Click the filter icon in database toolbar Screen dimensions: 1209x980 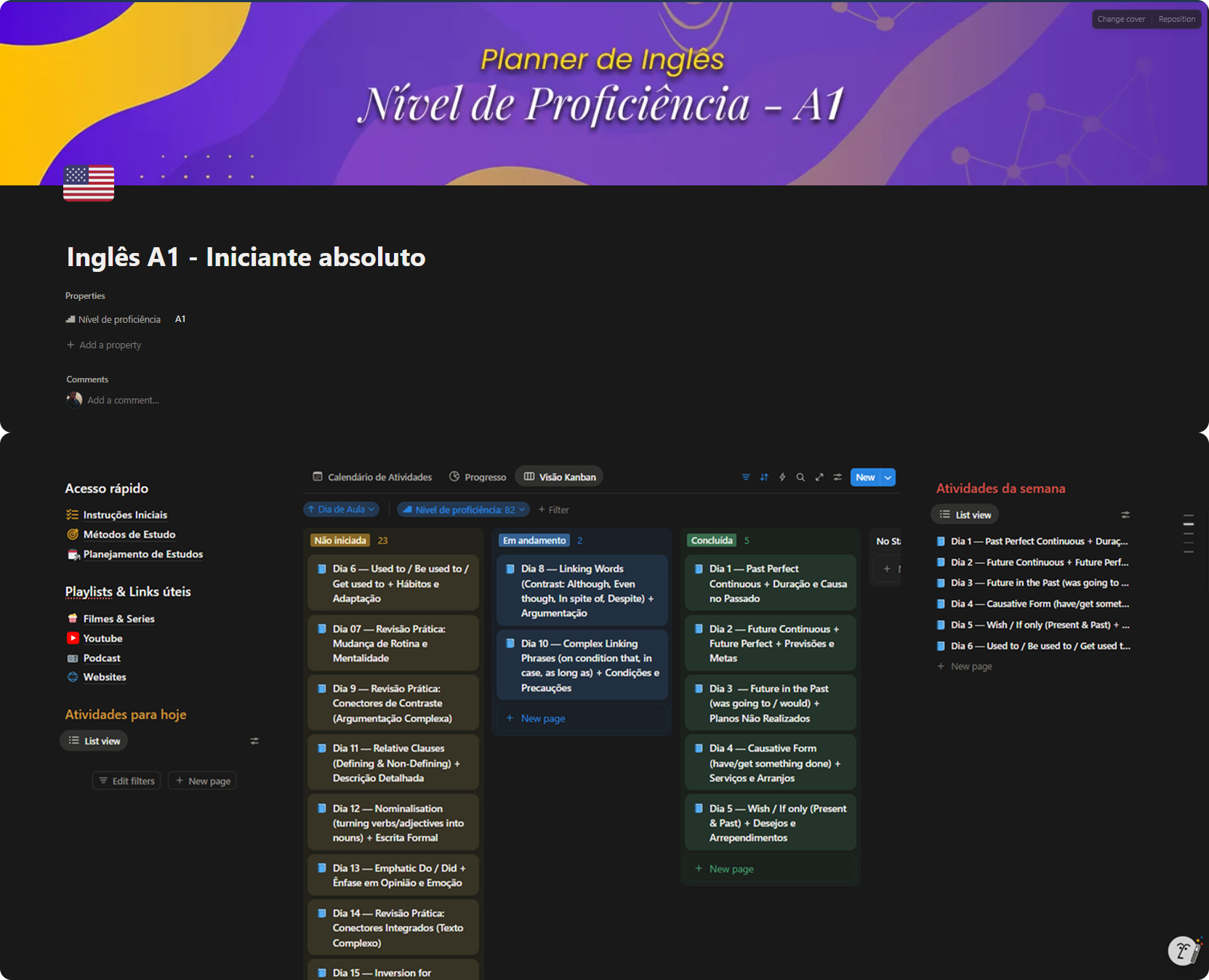click(x=745, y=477)
